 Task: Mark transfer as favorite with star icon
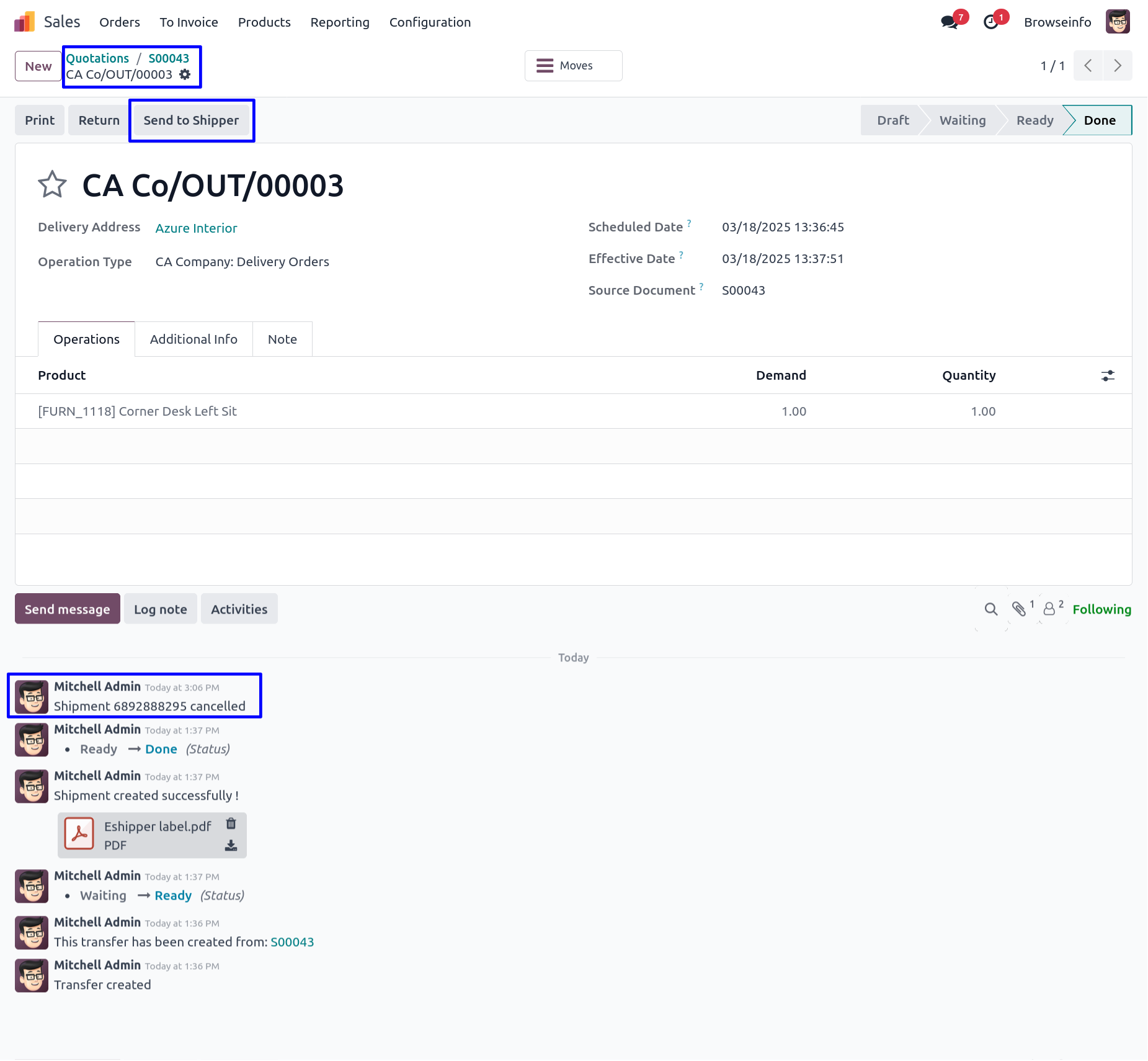click(52, 185)
